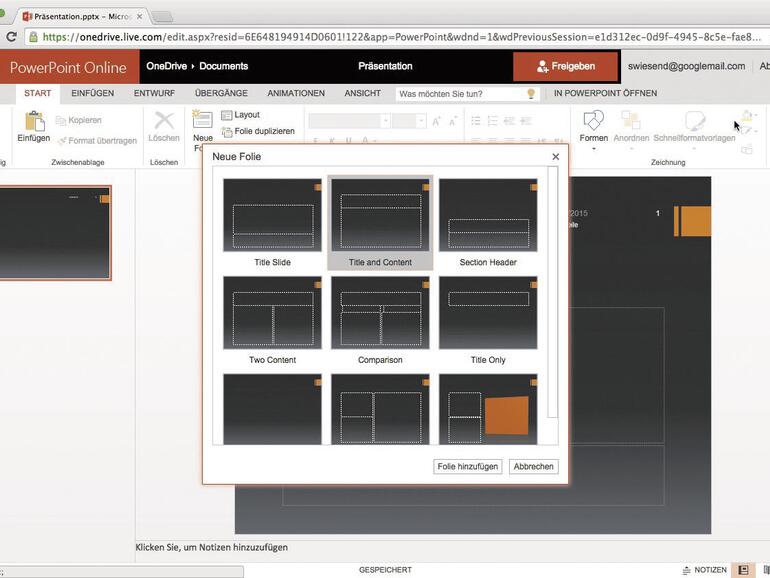Open Schnellformatvorlagen quick styles
The width and height of the screenshot is (770, 578).
pyautogui.click(x=694, y=120)
